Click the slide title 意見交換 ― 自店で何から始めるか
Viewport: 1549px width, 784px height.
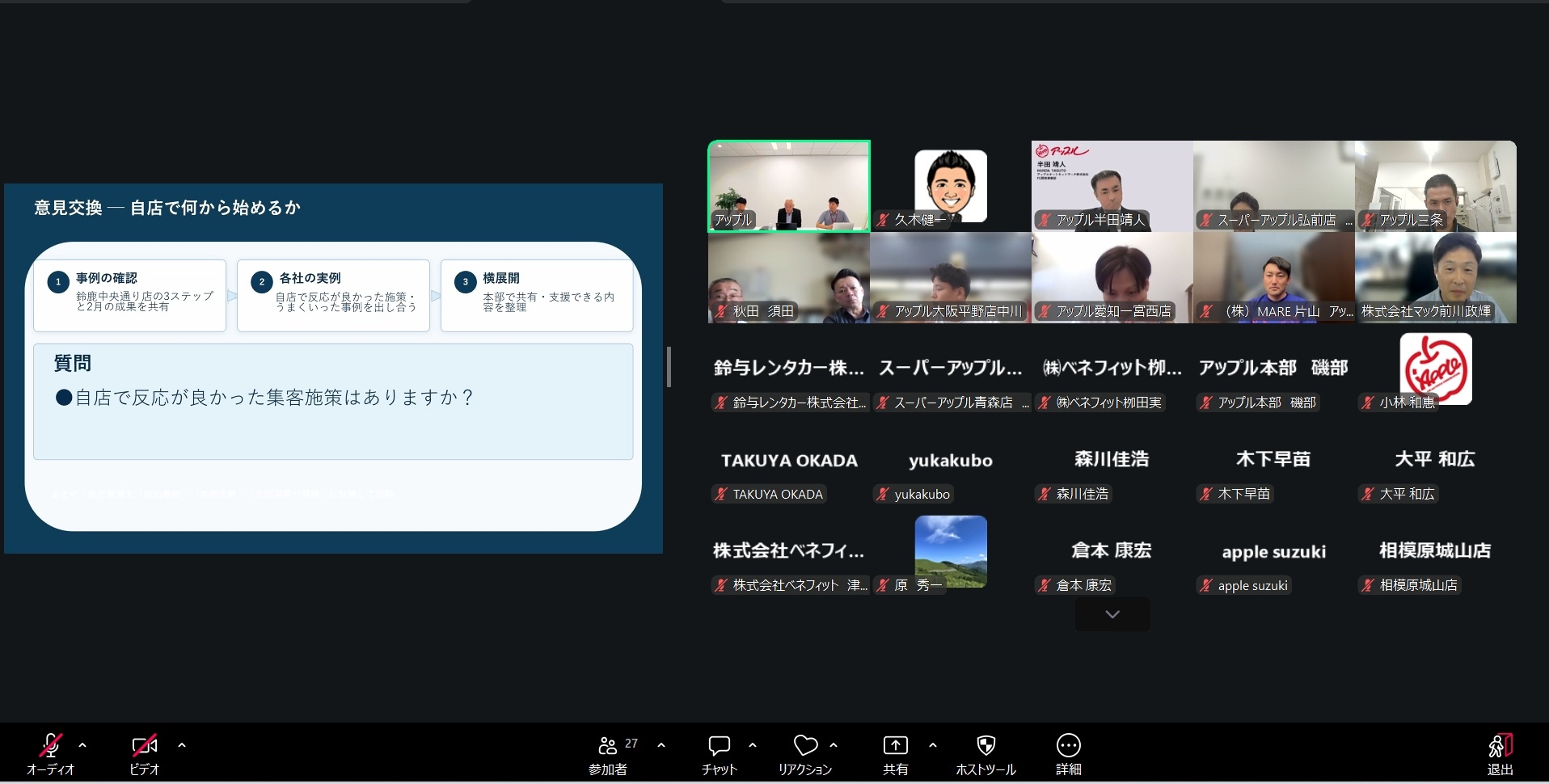(167, 208)
